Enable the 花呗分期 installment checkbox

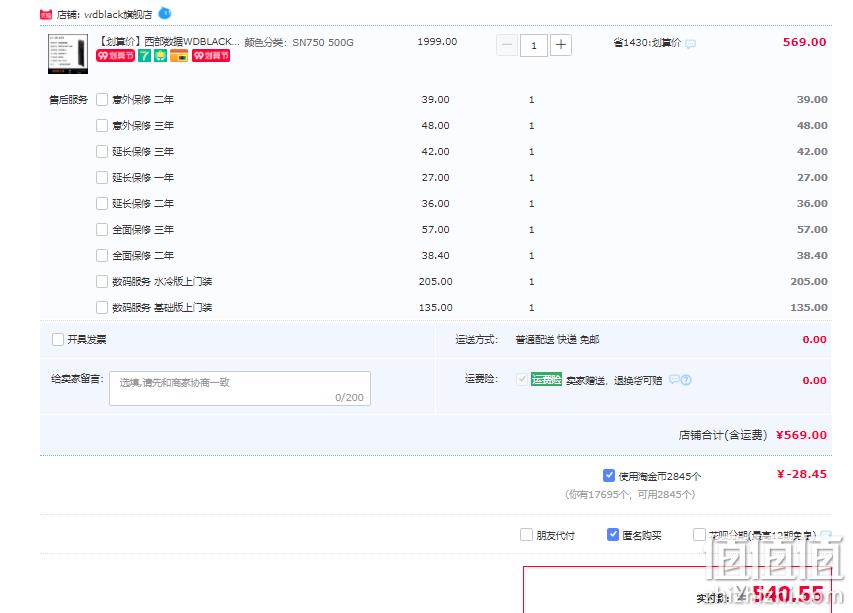(x=699, y=535)
